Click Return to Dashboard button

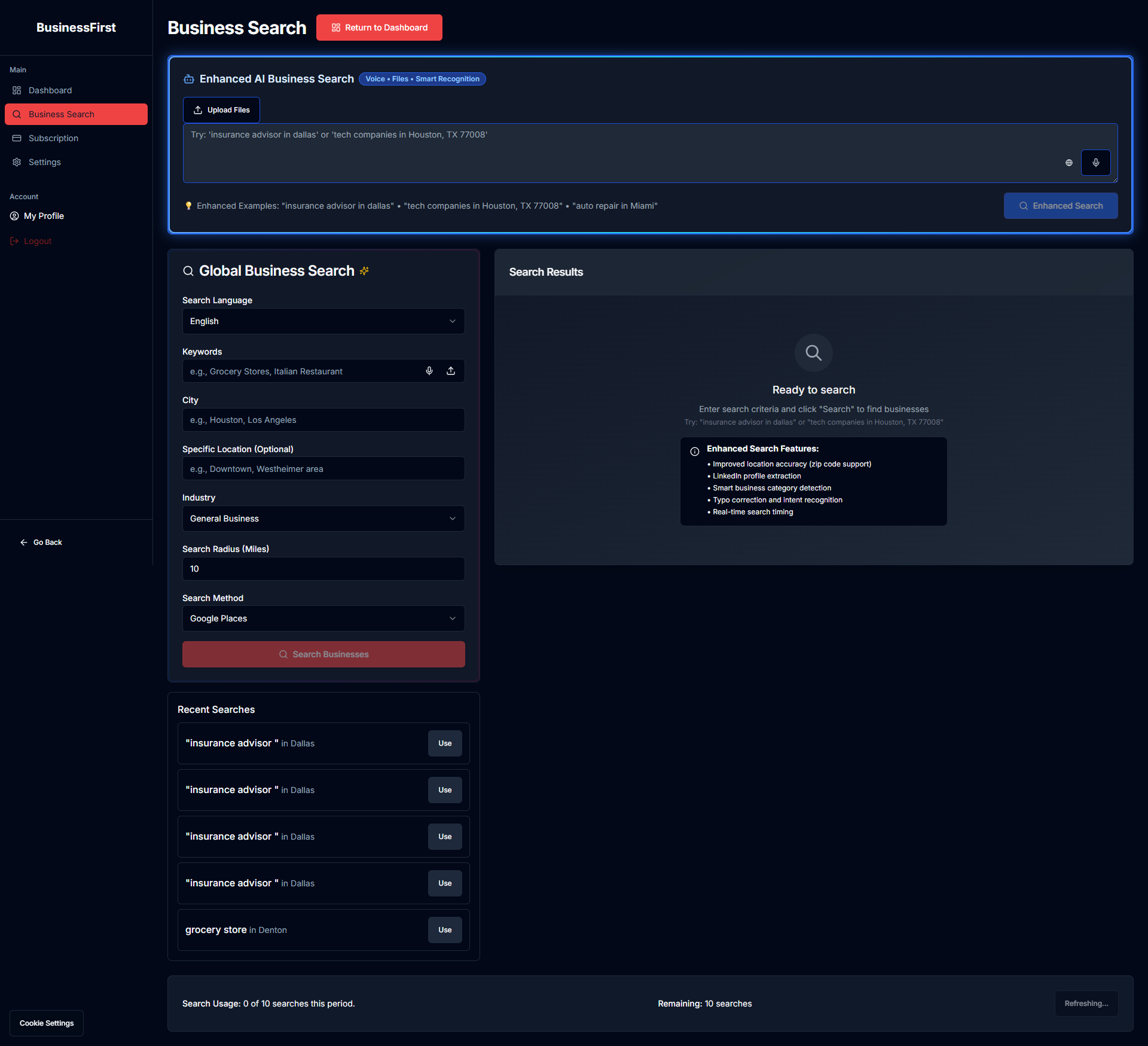click(379, 28)
